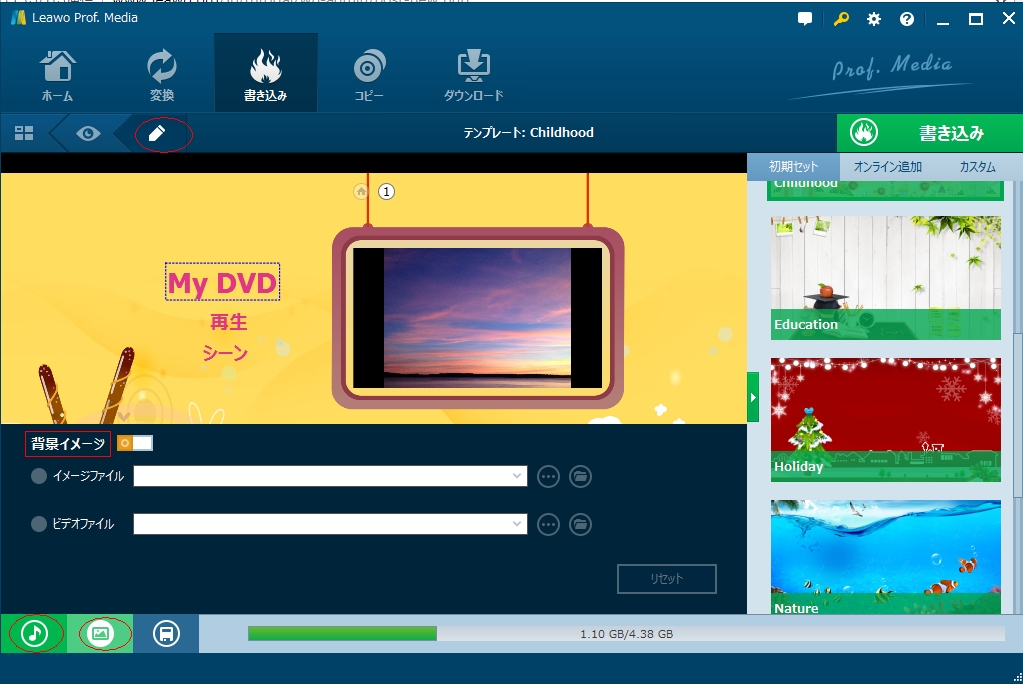
Task: Click the 背景イメージ label
Action: click(x=68, y=444)
